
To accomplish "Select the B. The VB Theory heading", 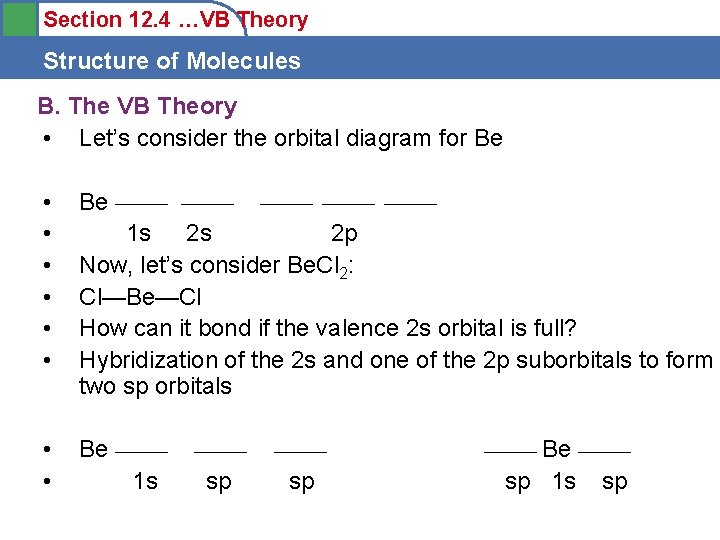I will pos(137,106).
